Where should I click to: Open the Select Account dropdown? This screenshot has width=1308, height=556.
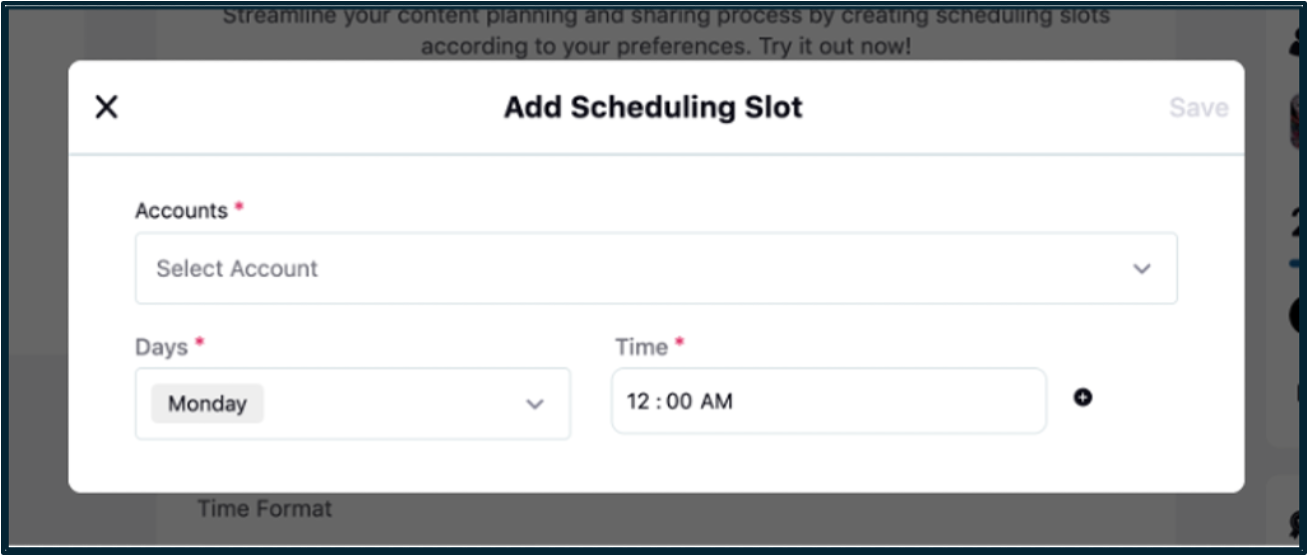(656, 268)
